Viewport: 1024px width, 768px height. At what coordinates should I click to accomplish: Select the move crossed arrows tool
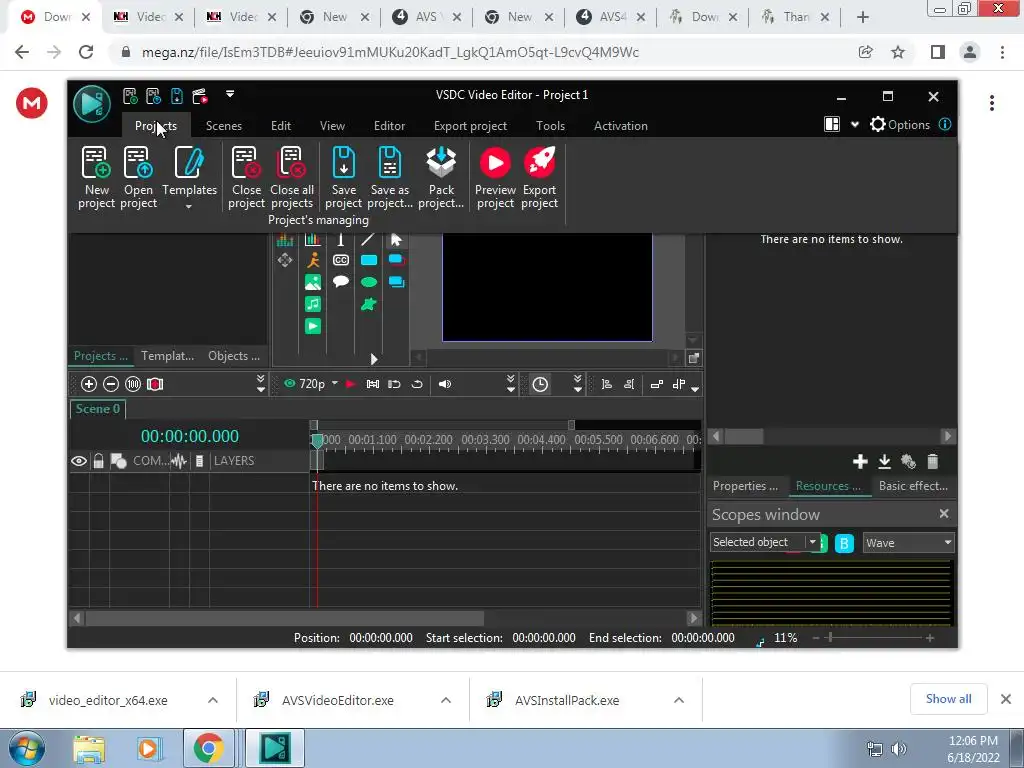pos(285,260)
